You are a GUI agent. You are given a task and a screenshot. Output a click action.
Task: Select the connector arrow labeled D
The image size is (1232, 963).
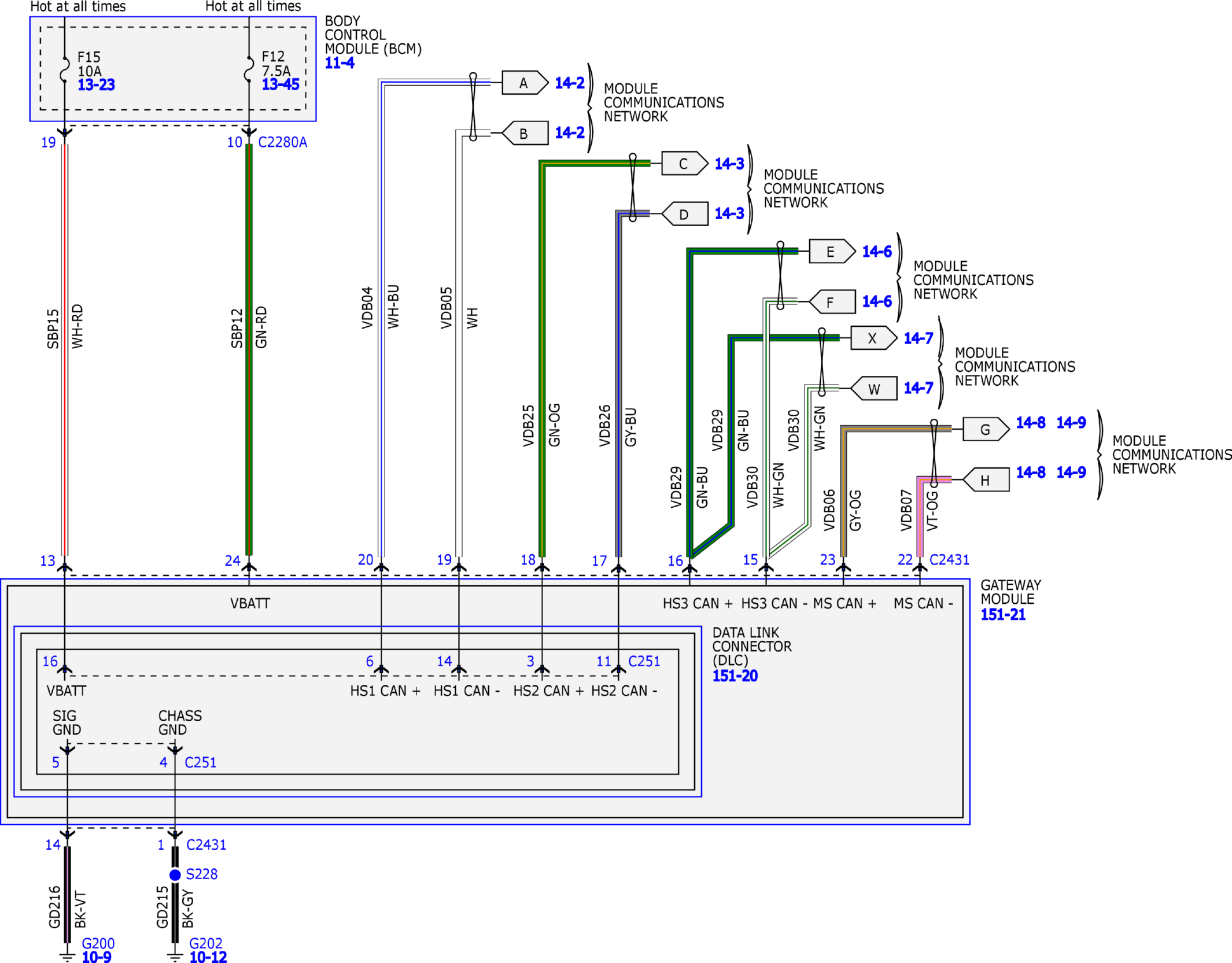tap(684, 214)
